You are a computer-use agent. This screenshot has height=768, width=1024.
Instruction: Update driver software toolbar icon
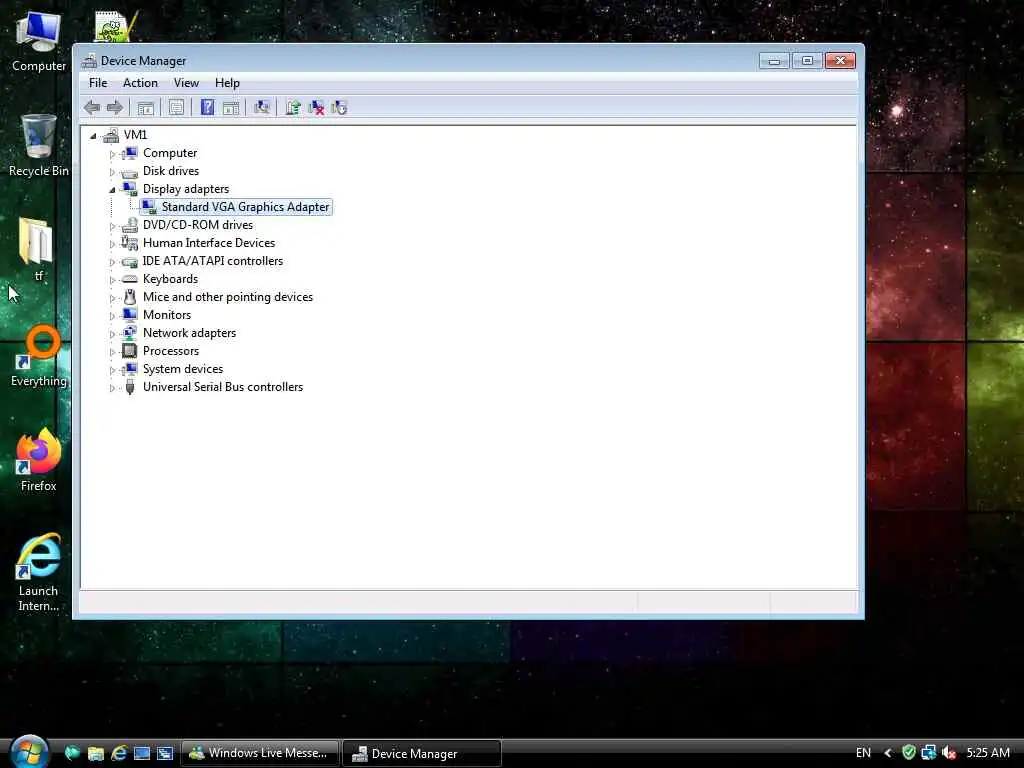tap(293, 108)
